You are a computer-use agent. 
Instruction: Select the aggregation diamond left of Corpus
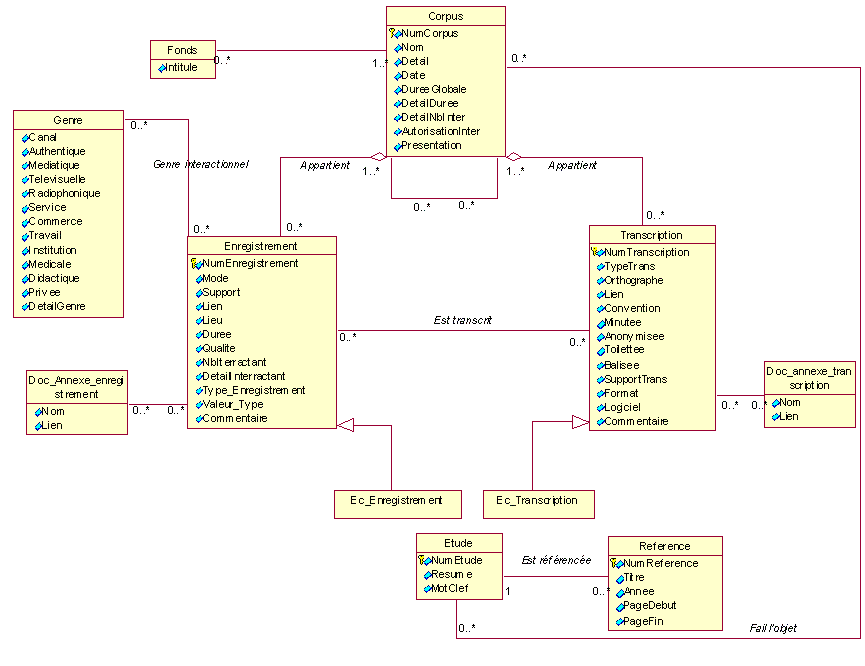pos(378,157)
